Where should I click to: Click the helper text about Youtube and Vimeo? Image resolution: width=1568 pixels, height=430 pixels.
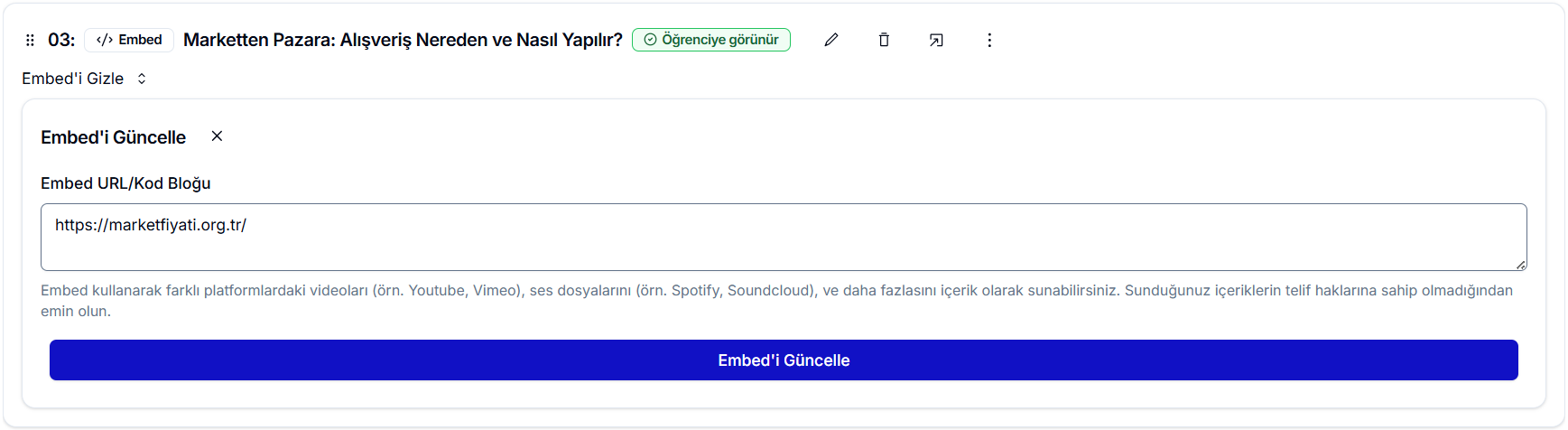tap(776, 301)
